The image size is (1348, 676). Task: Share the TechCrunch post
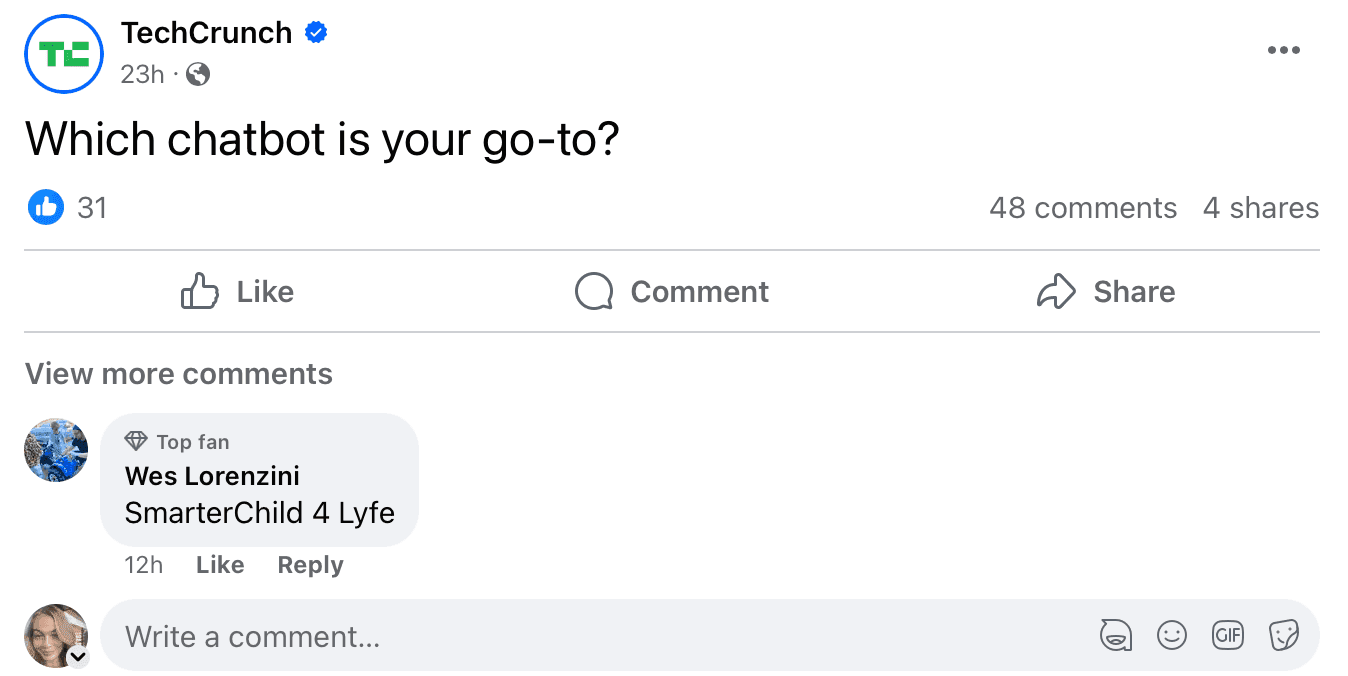coord(1105,291)
